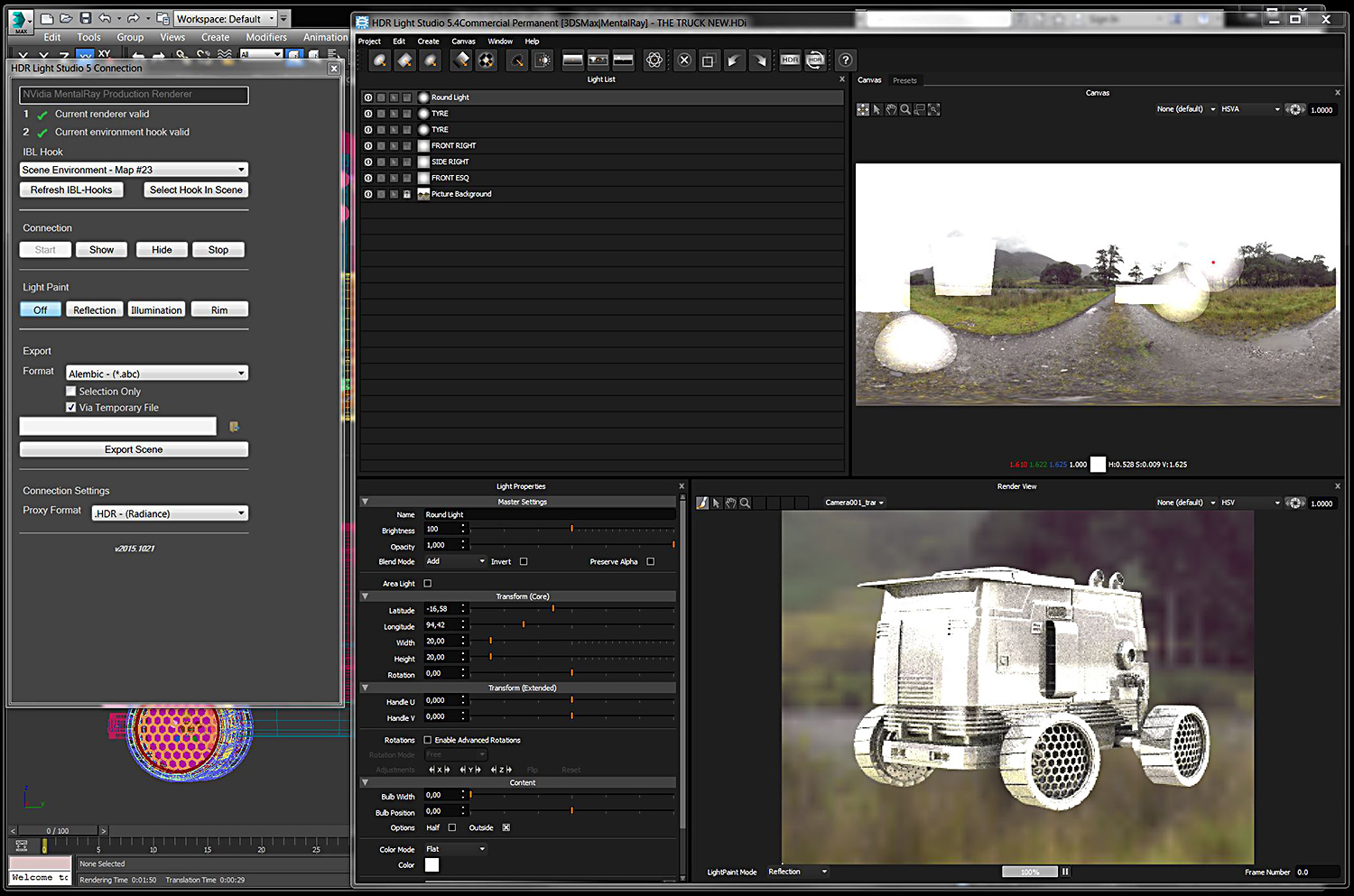Enable the Selection Only checkbox

pyautogui.click(x=71, y=392)
